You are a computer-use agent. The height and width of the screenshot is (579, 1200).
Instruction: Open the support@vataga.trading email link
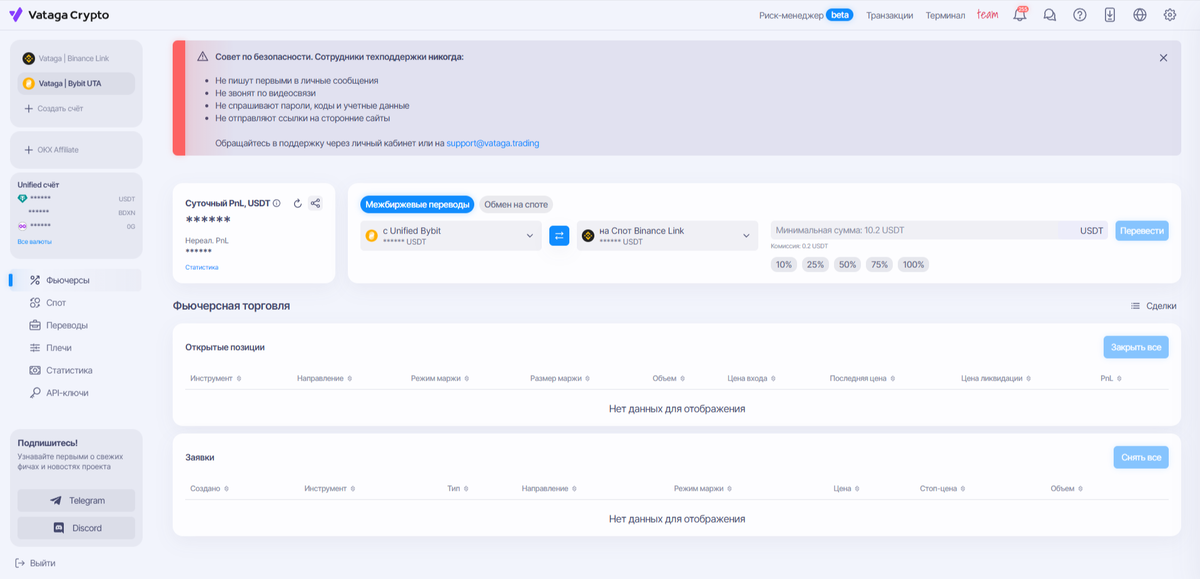pyautogui.click(x=493, y=143)
